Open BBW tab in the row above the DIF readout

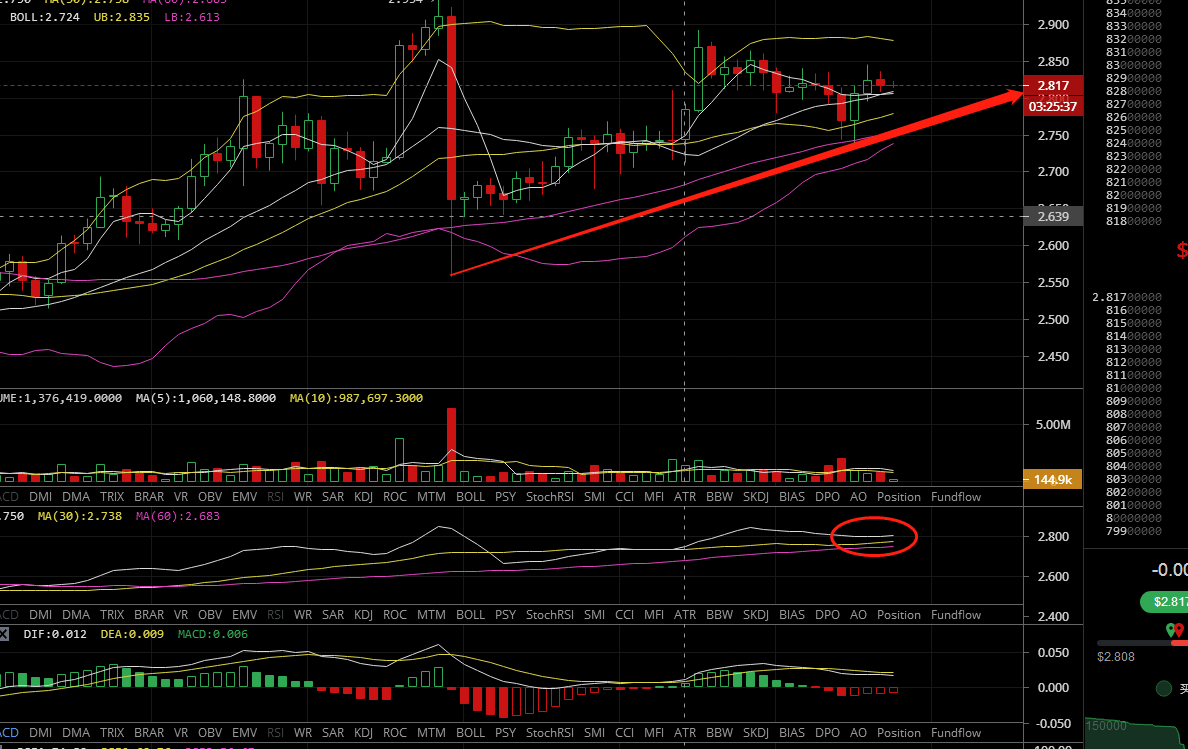pyautogui.click(x=719, y=615)
